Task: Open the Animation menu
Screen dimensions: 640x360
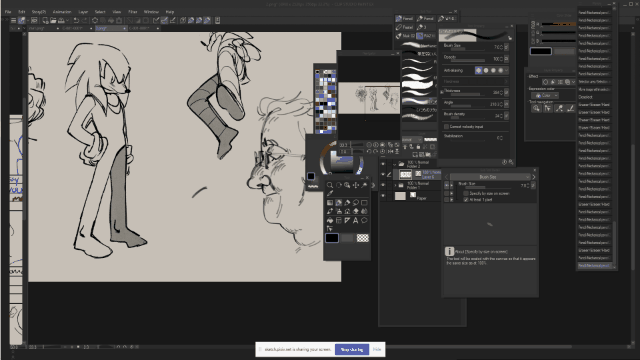Action: point(62,12)
